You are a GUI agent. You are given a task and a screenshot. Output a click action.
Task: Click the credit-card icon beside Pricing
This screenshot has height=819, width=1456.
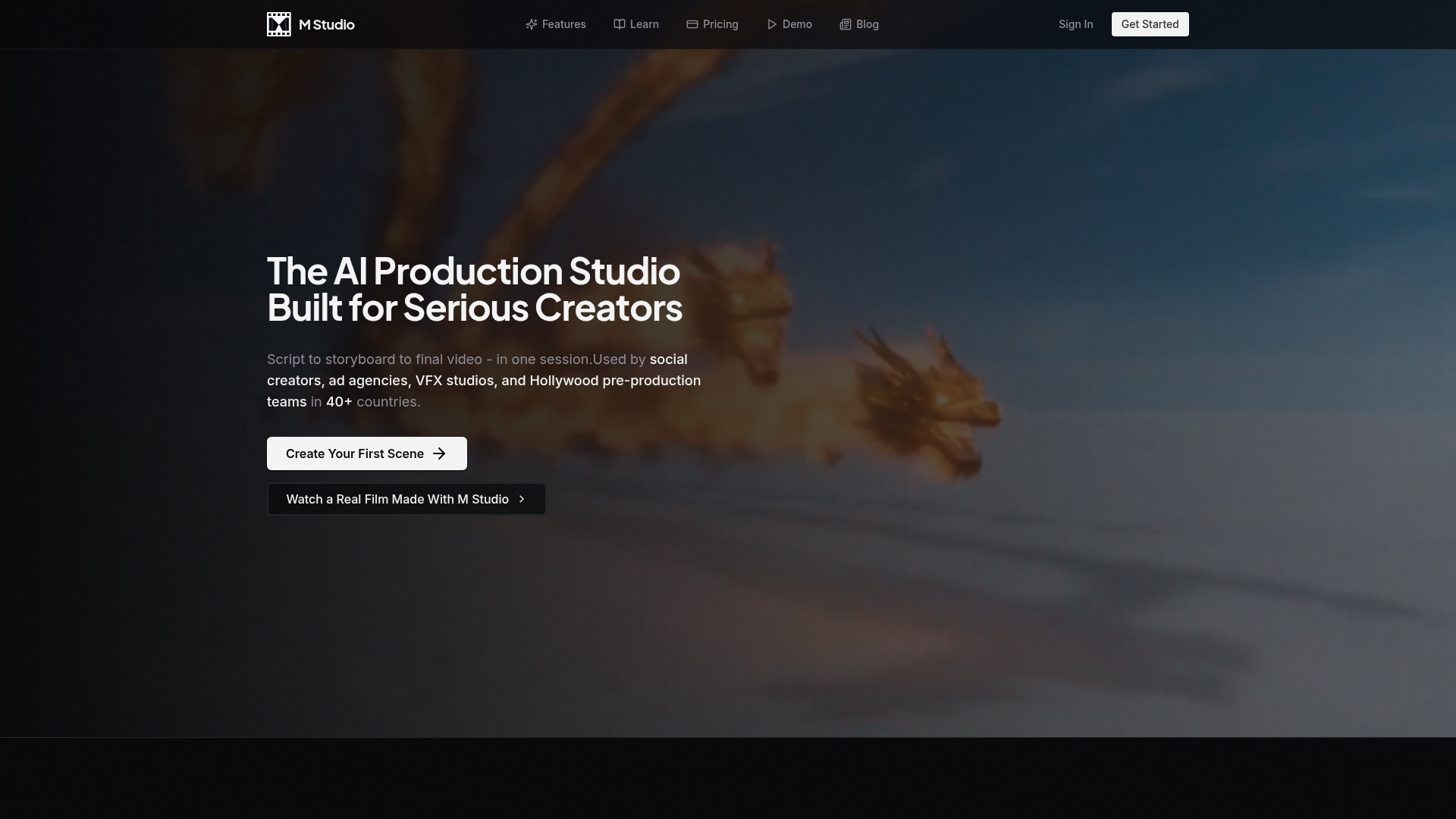(x=692, y=24)
